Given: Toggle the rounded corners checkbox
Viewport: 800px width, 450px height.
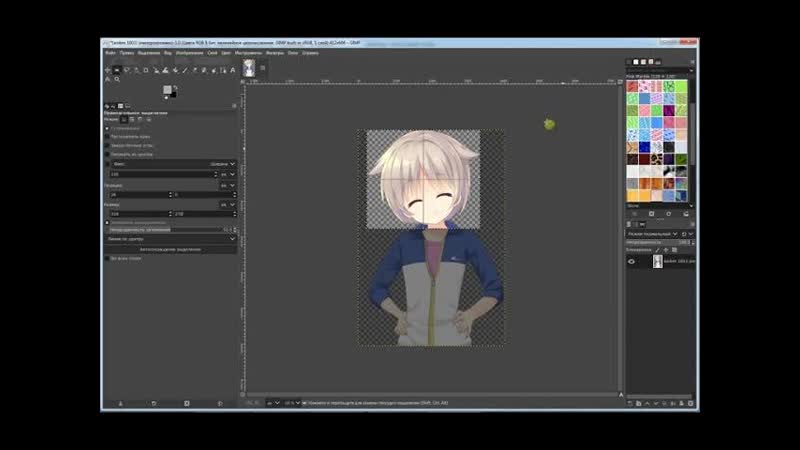Looking at the screenshot, I should coord(107,145).
